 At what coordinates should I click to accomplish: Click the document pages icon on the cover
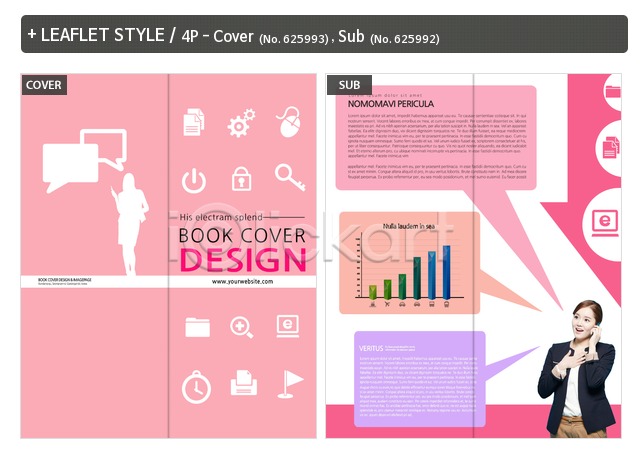pyautogui.click(x=193, y=123)
